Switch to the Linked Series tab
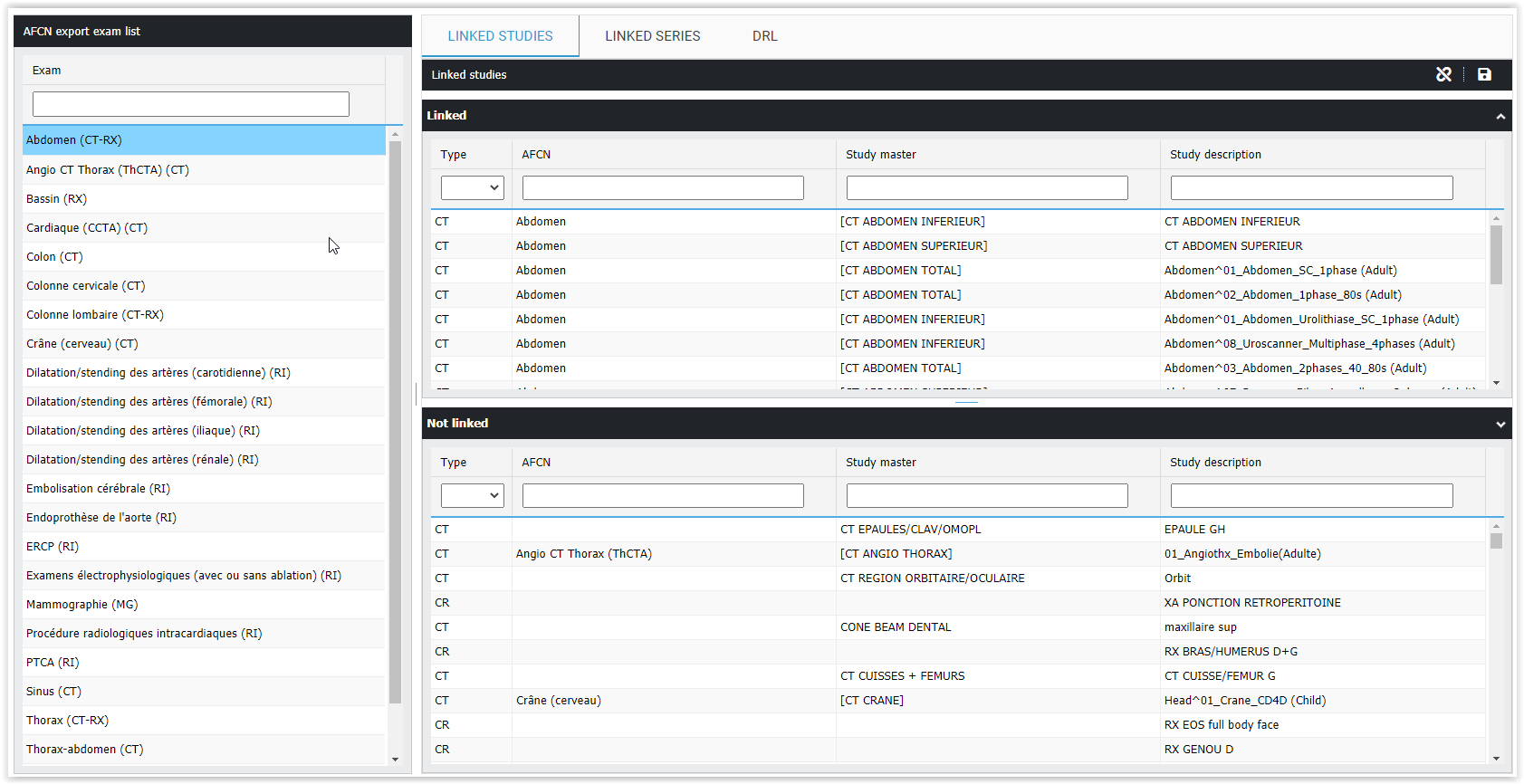 pos(652,36)
